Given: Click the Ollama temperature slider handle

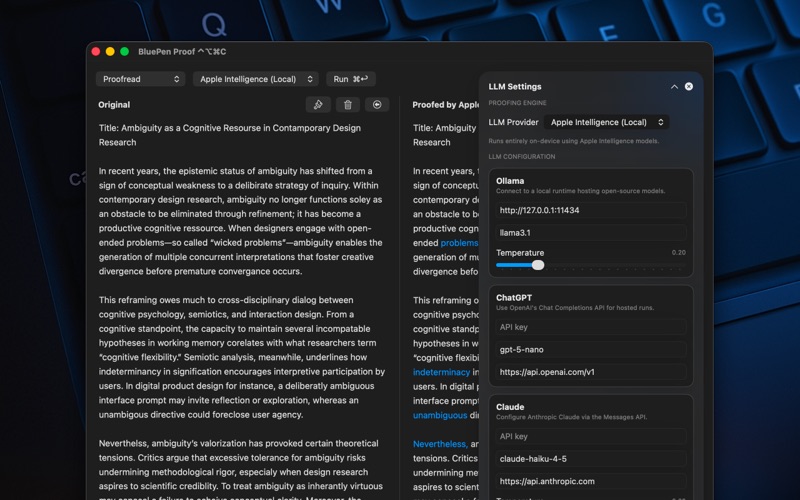Looking at the screenshot, I should (x=538, y=265).
